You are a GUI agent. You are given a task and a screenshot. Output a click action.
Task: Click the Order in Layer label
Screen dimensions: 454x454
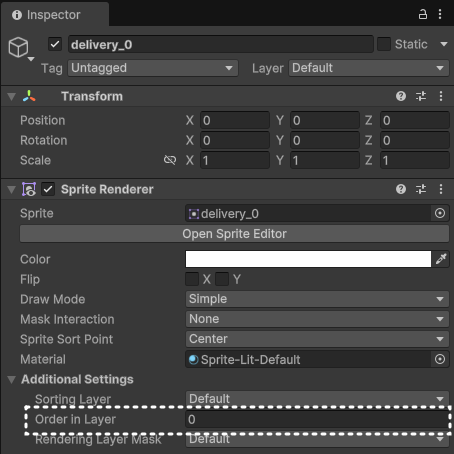[75, 419]
